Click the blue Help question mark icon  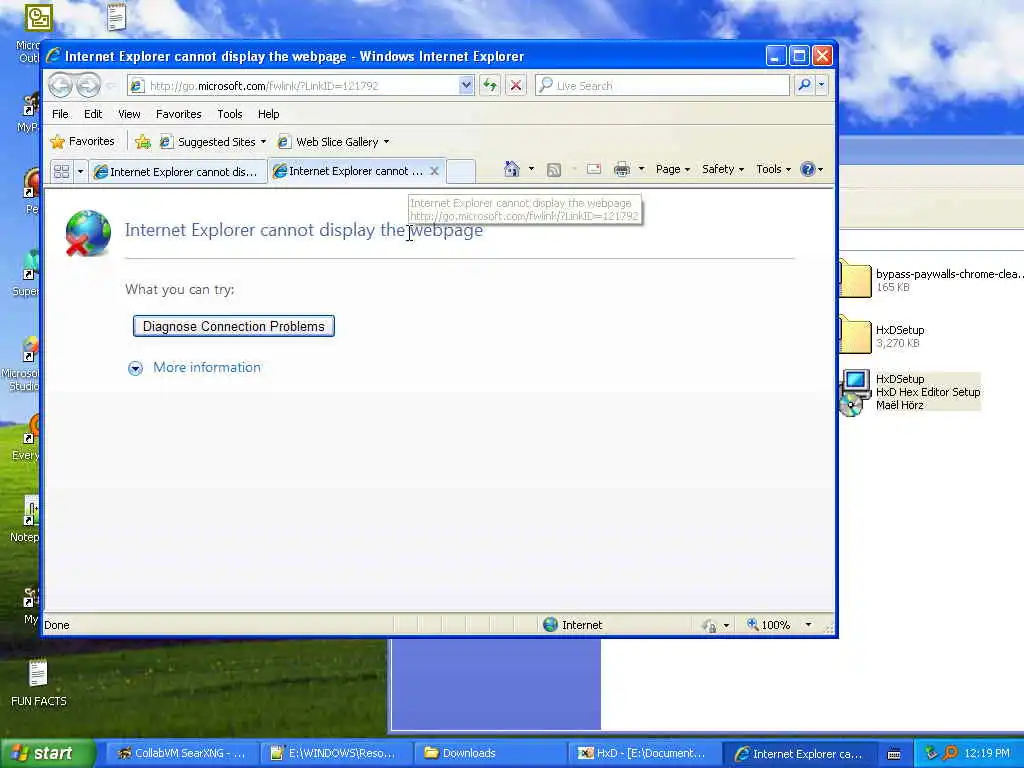tap(808, 169)
